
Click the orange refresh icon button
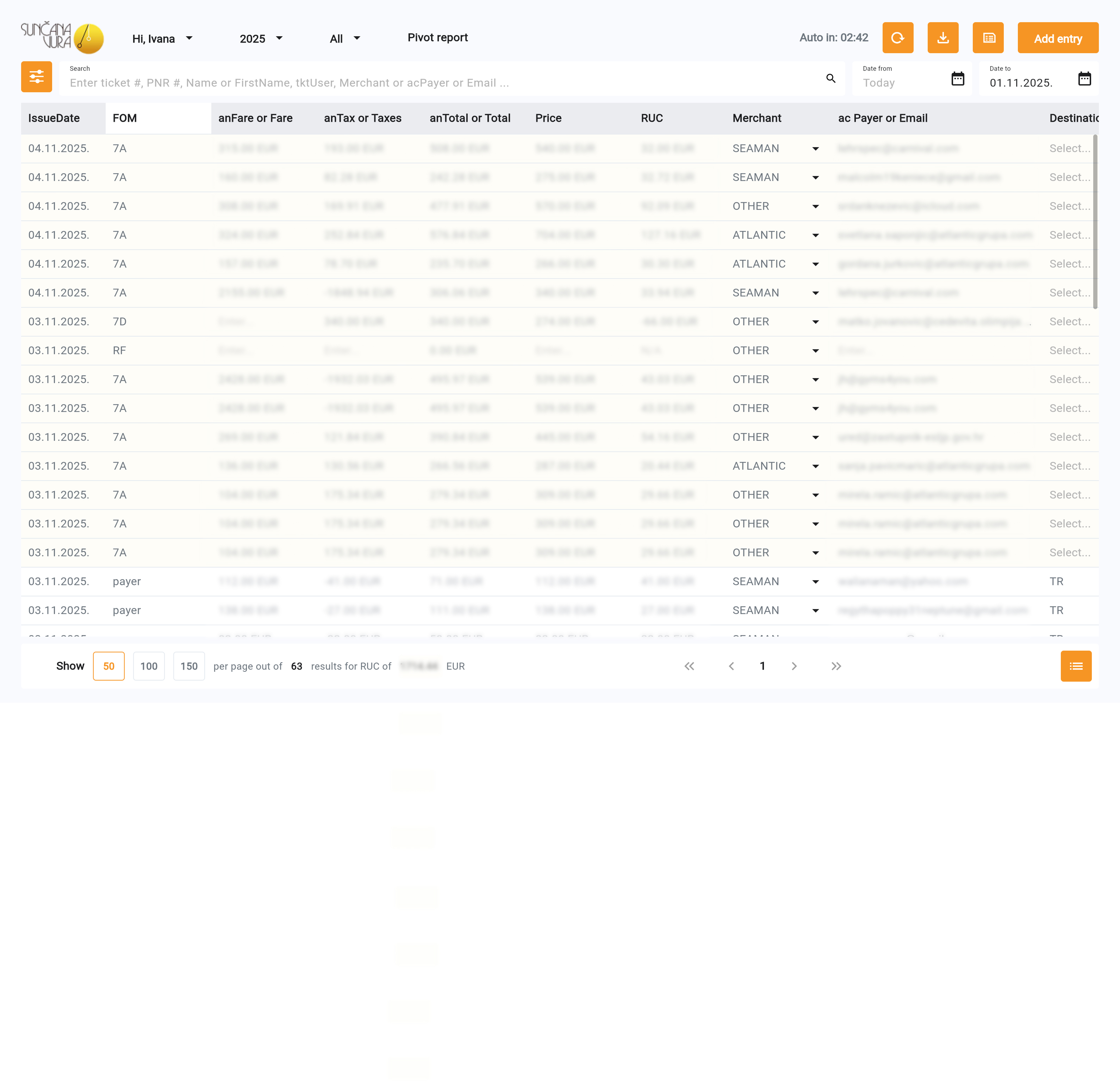click(x=897, y=38)
